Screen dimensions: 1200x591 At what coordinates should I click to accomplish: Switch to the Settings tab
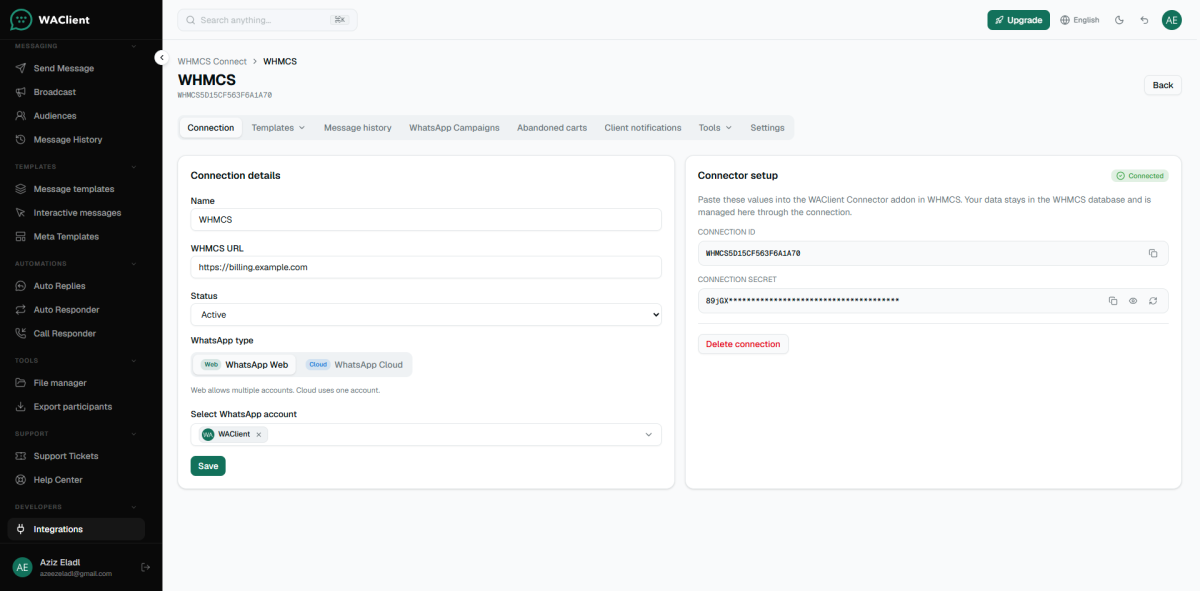[x=768, y=128]
